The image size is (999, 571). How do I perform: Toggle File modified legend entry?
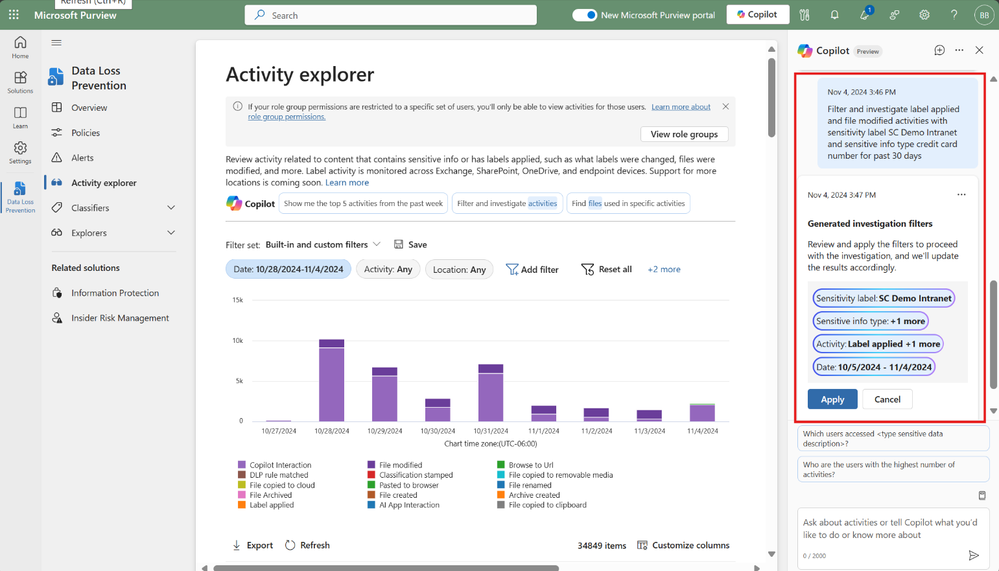click(395, 465)
